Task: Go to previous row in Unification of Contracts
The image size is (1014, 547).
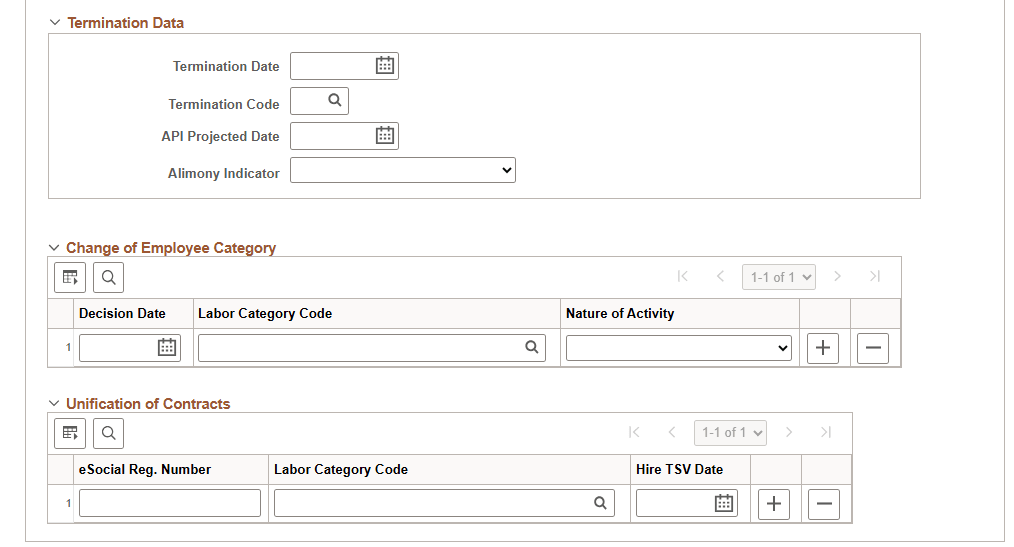Action: 672,433
